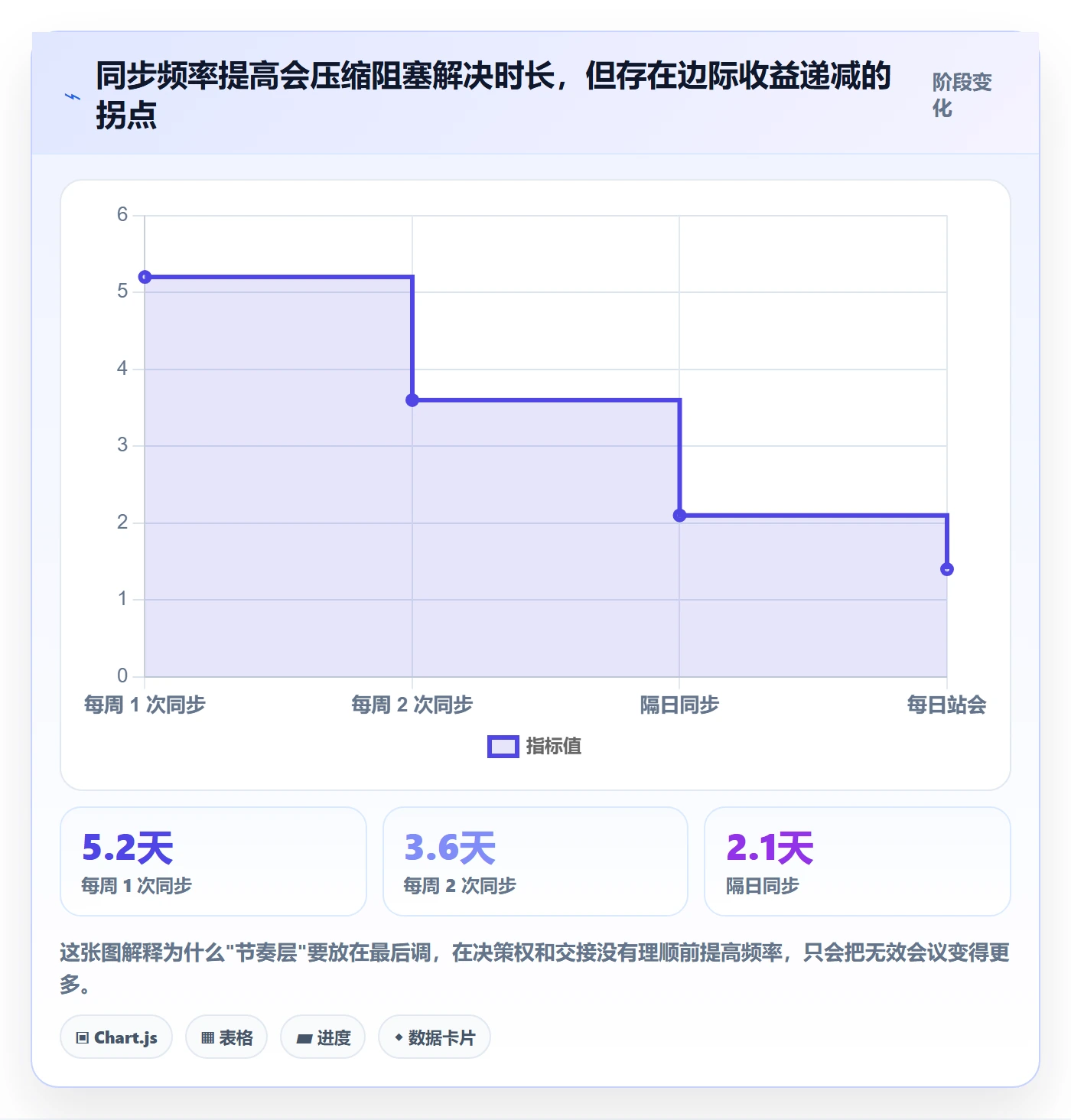Click the 指标值 legend label
This screenshot has height=1120, width=1071.
pyautogui.click(x=554, y=746)
